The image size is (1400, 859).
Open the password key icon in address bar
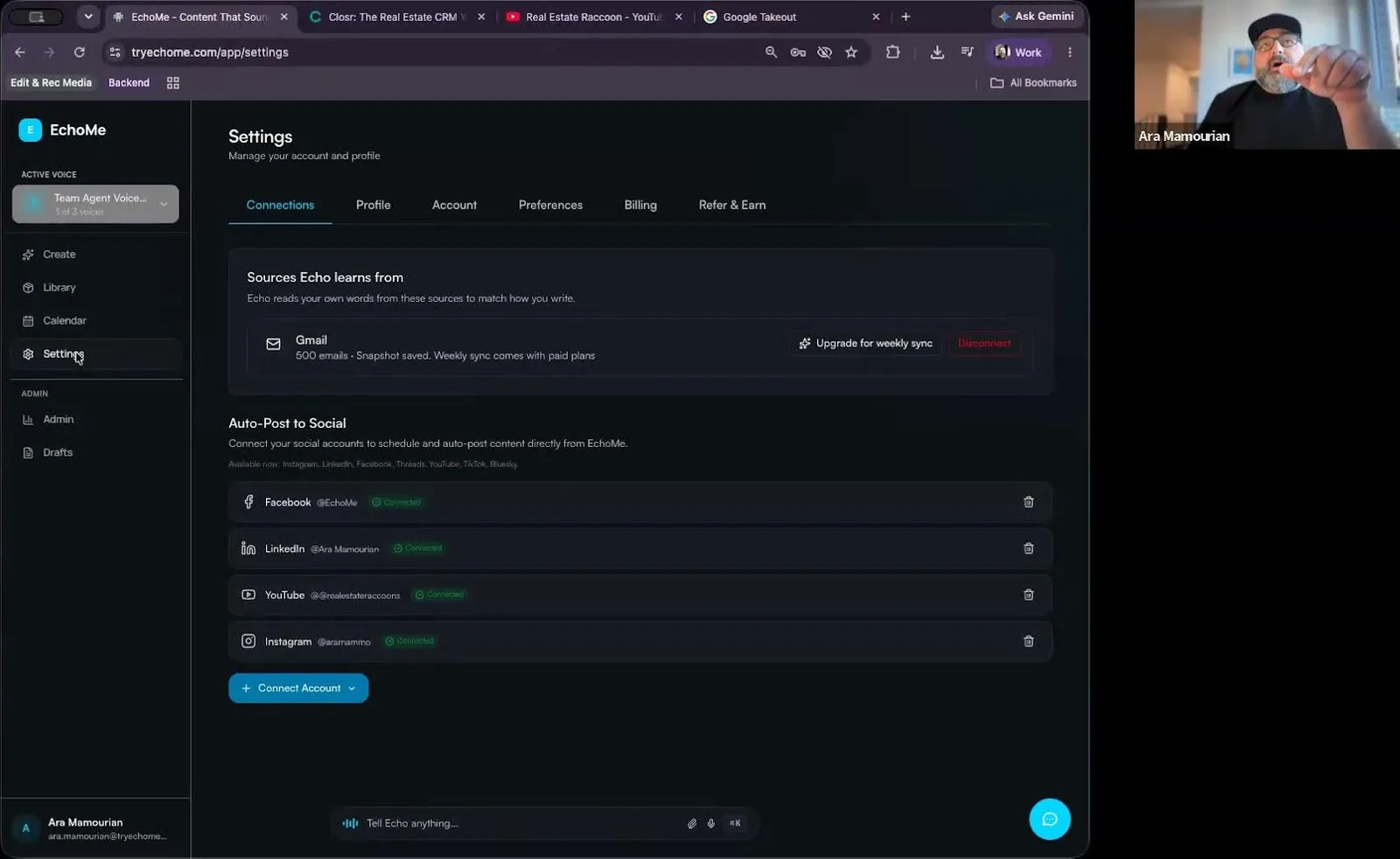pyautogui.click(x=797, y=52)
